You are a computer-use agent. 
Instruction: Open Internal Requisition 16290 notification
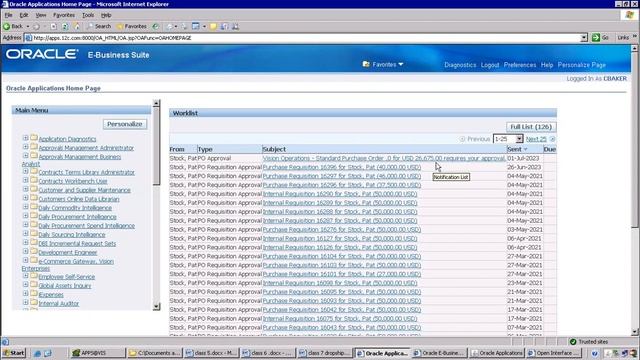pyautogui.click(x=340, y=194)
